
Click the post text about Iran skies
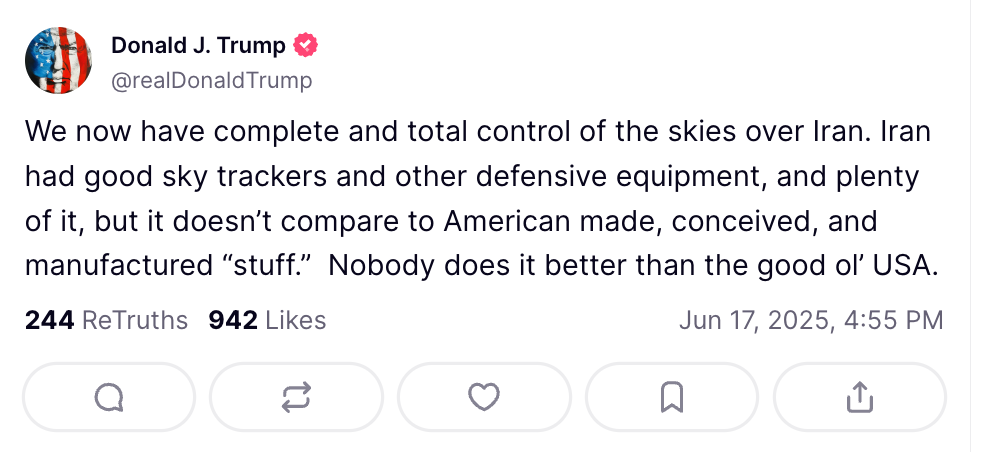click(x=482, y=199)
